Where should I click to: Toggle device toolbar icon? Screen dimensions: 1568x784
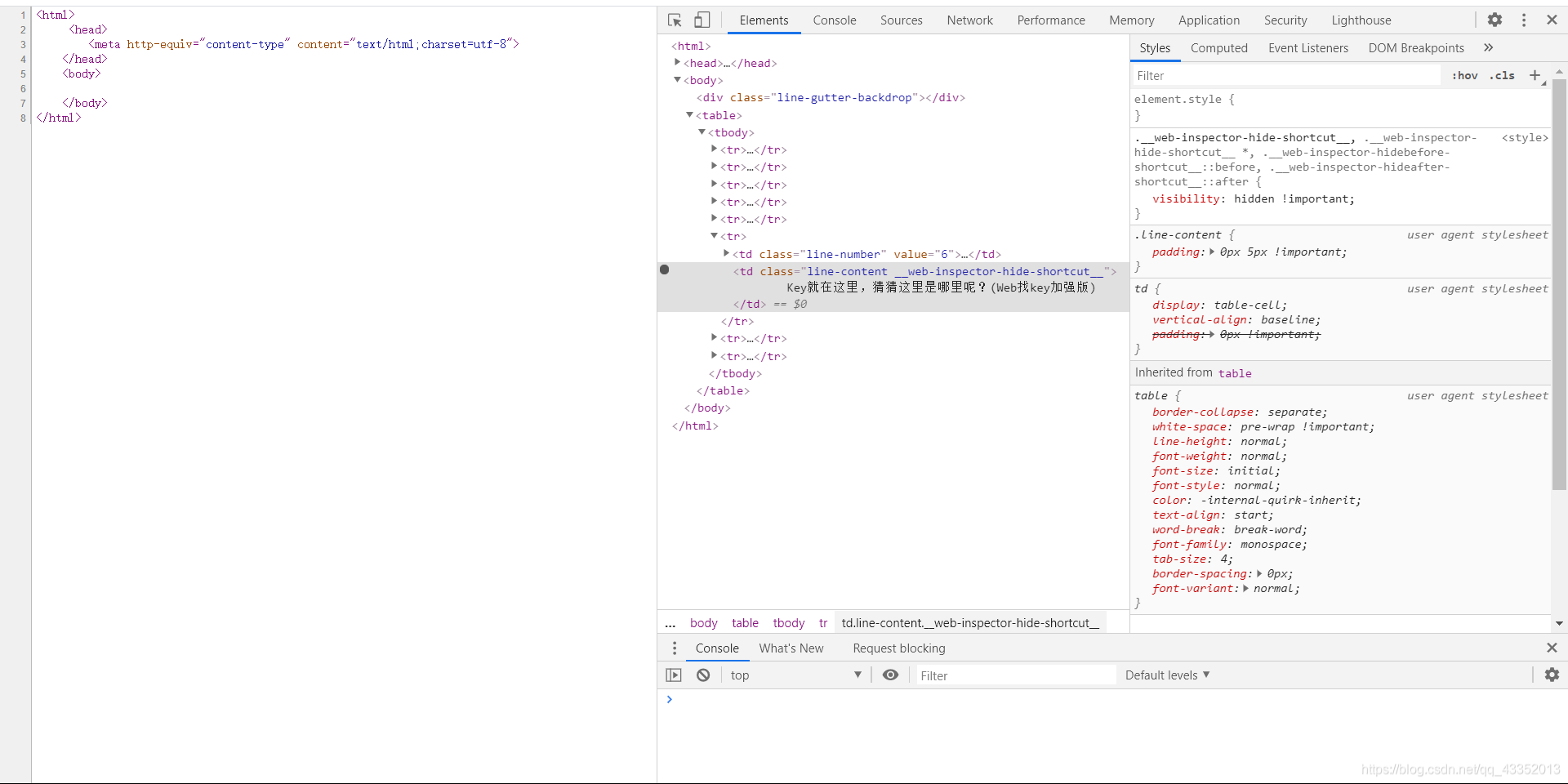click(x=702, y=20)
